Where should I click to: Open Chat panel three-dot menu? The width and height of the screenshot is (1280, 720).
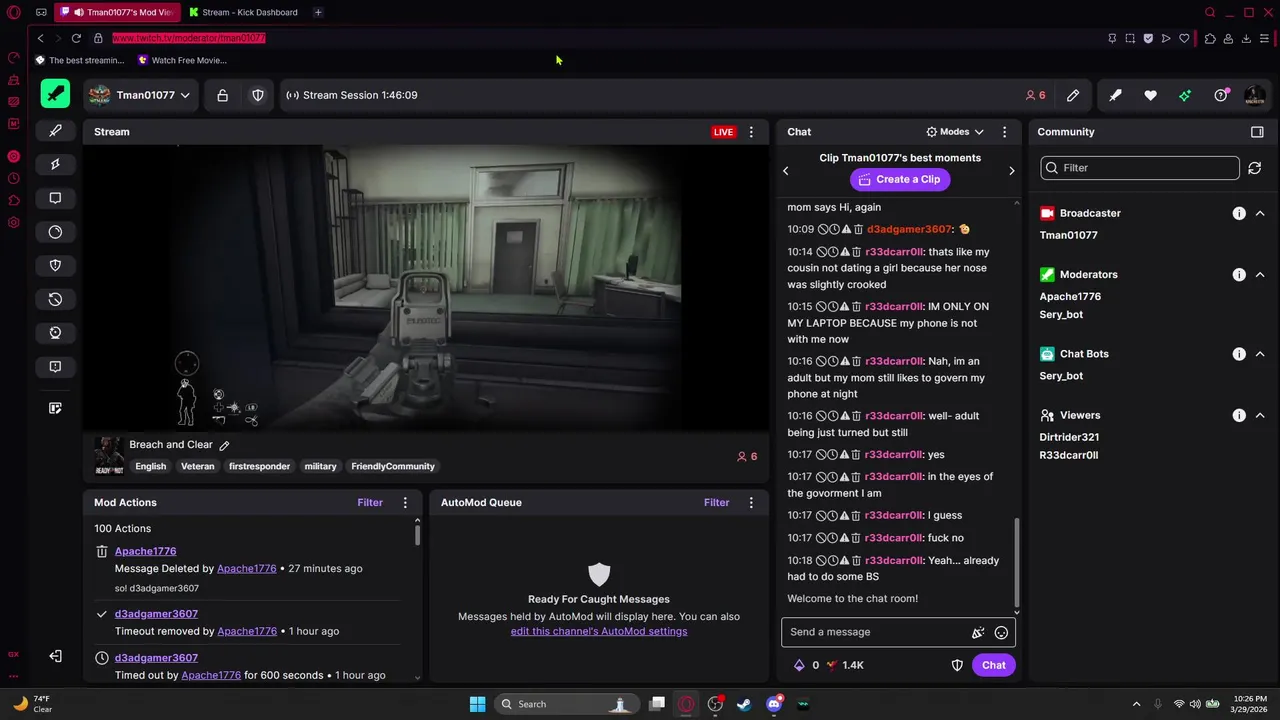pyautogui.click(x=1004, y=132)
